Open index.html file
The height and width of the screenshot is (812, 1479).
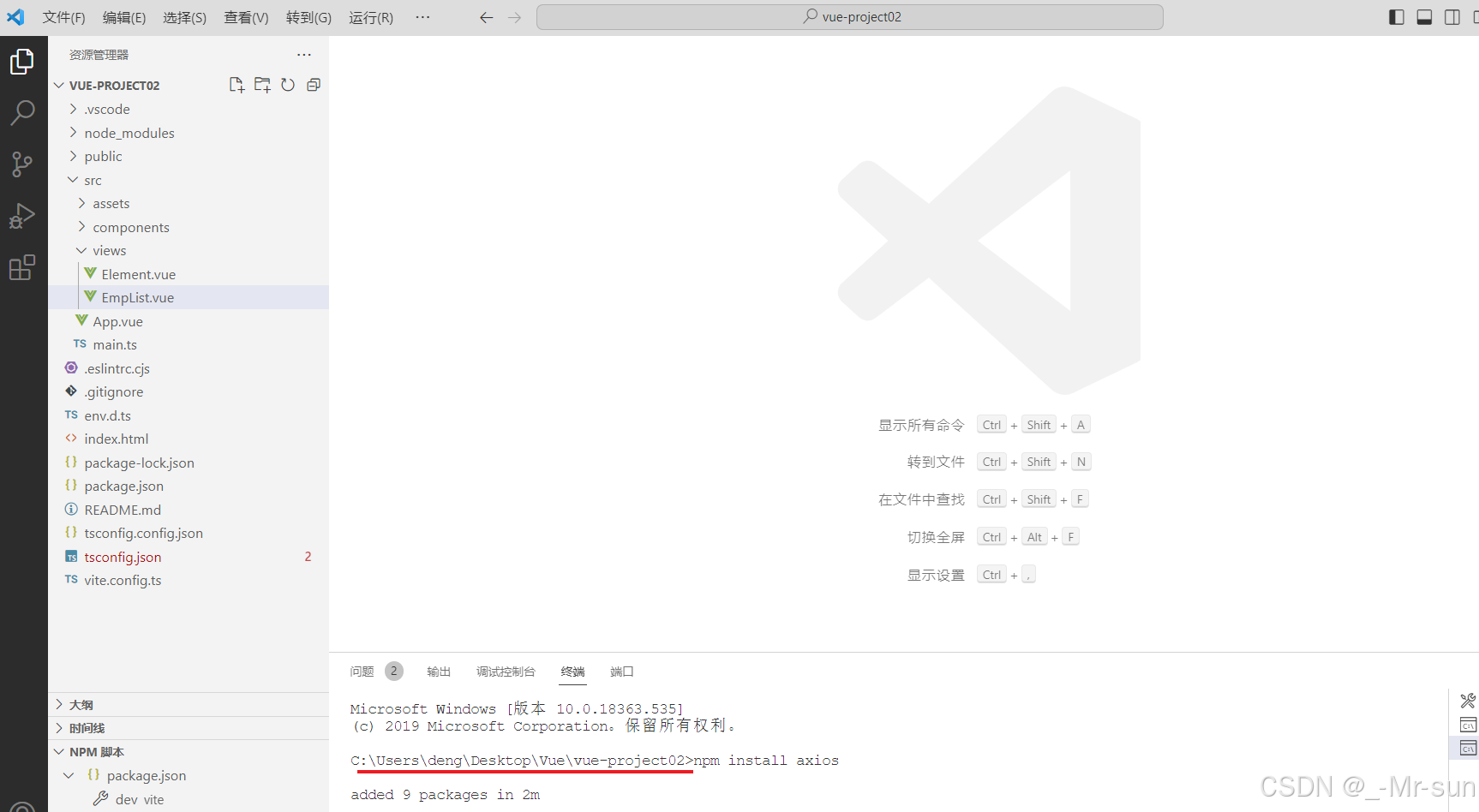coord(189,439)
